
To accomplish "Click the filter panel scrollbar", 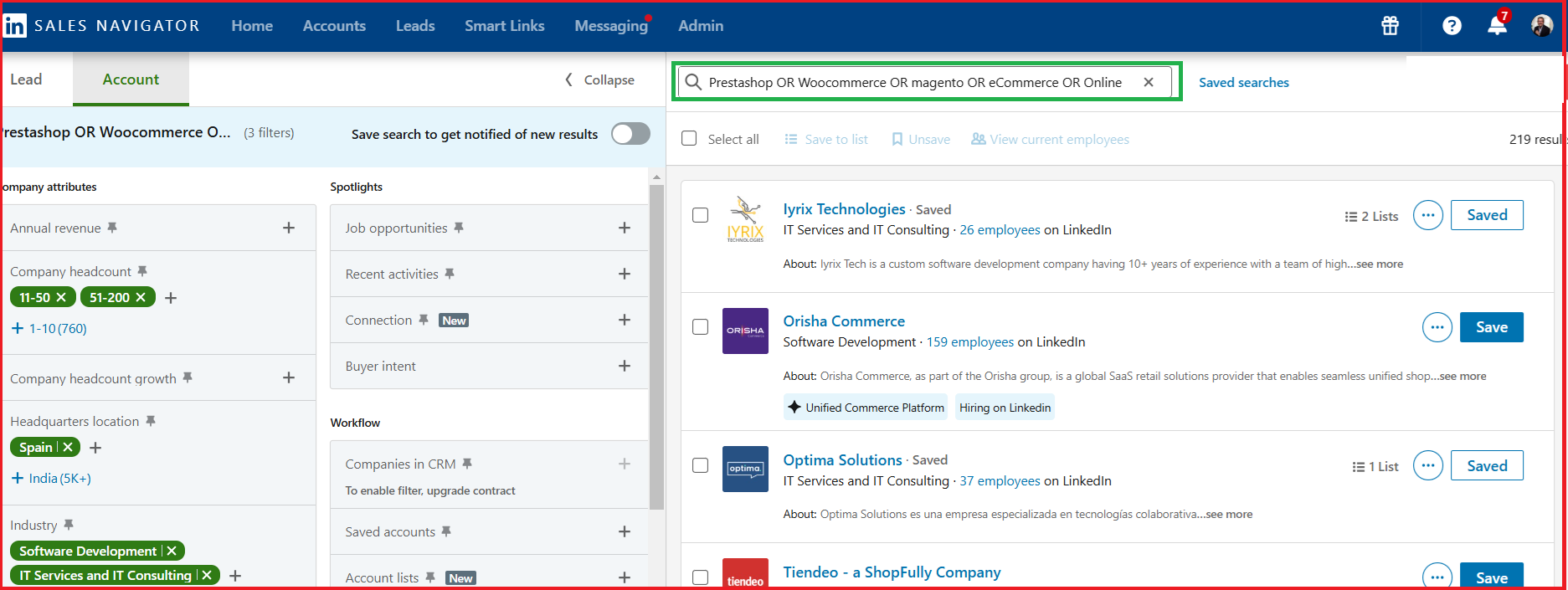I will [656, 346].
